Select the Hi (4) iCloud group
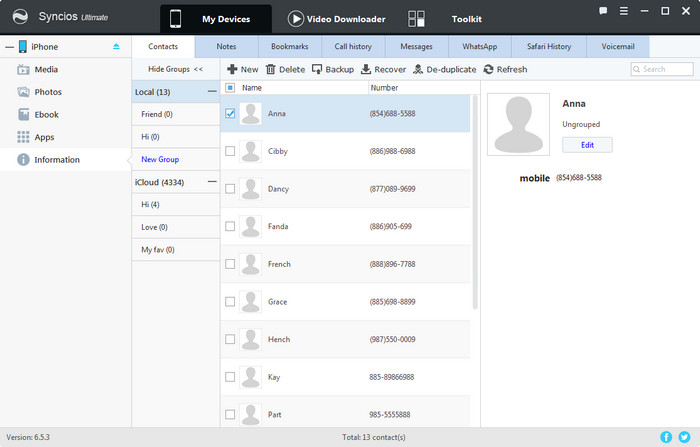This screenshot has width=700, height=447. (x=176, y=205)
